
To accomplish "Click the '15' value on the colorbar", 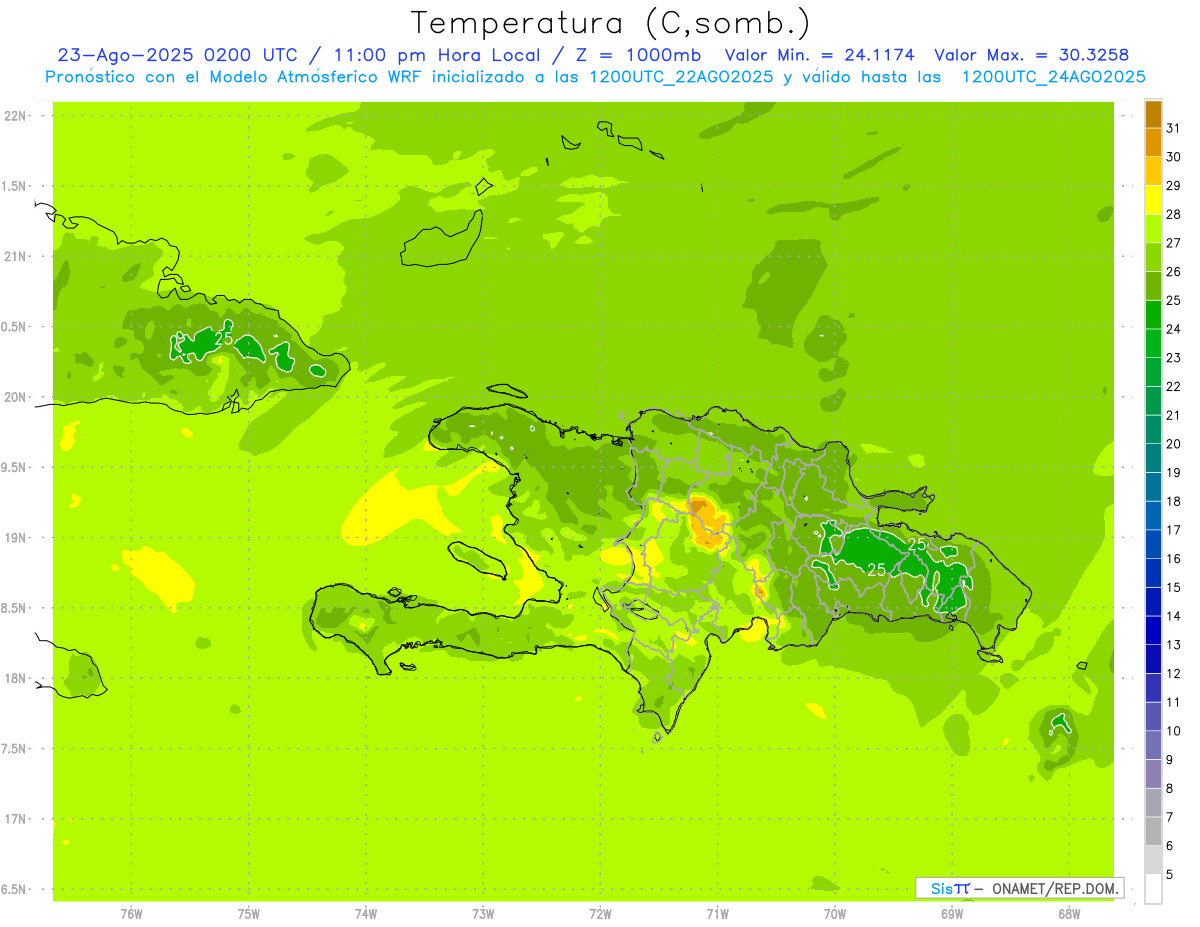I will click(x=1174, y=587).
